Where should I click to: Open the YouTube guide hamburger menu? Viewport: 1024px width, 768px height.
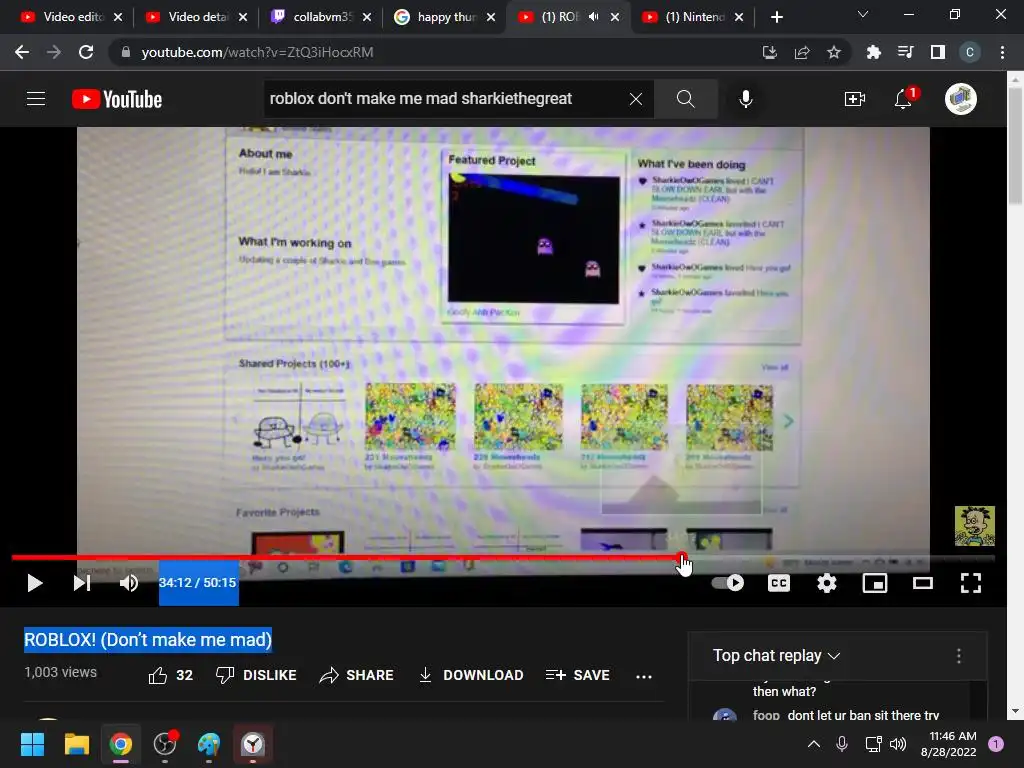[x=36, y=99]
